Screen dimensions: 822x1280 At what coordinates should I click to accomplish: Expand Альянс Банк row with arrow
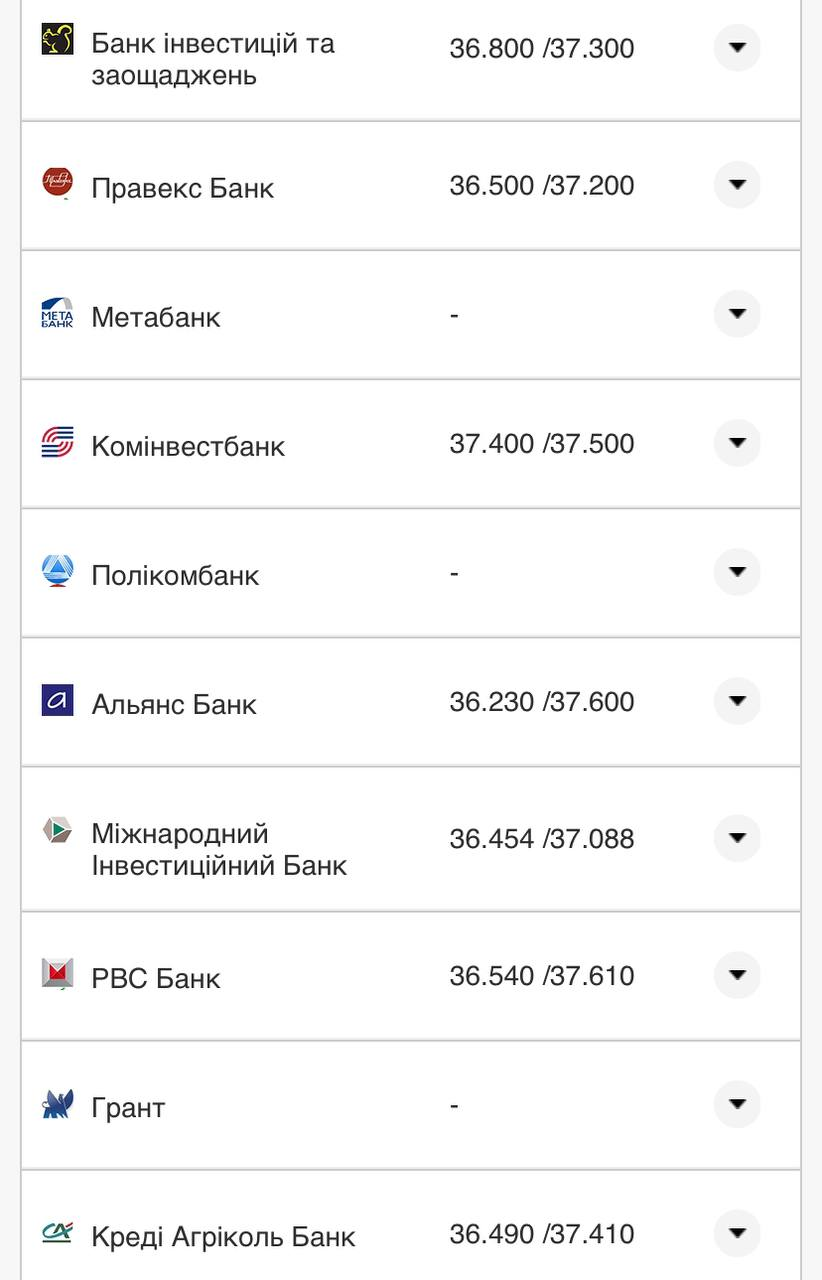[x=737, y=701]
